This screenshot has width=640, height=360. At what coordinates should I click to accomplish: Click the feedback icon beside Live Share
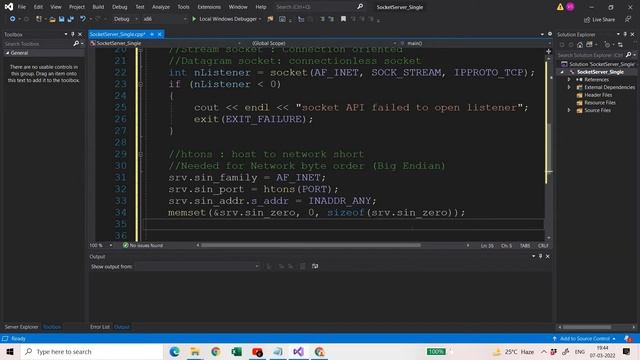628,19
